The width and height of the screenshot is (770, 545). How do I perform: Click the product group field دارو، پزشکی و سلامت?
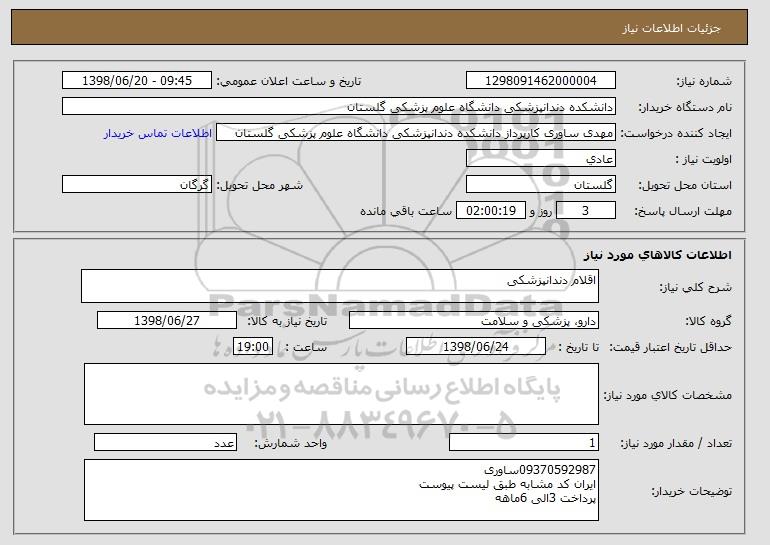point(474,321)
